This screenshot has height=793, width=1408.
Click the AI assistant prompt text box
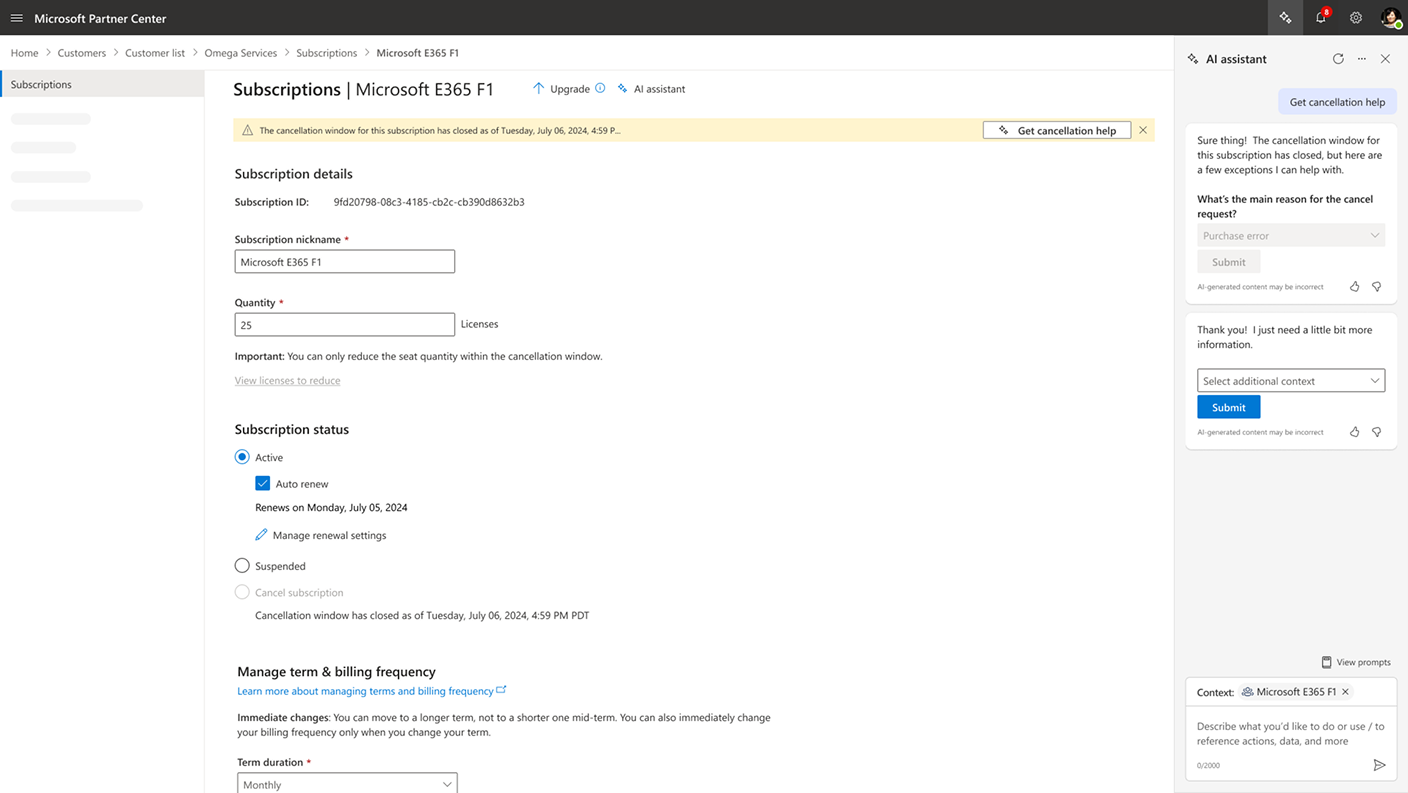(1291, 734)
